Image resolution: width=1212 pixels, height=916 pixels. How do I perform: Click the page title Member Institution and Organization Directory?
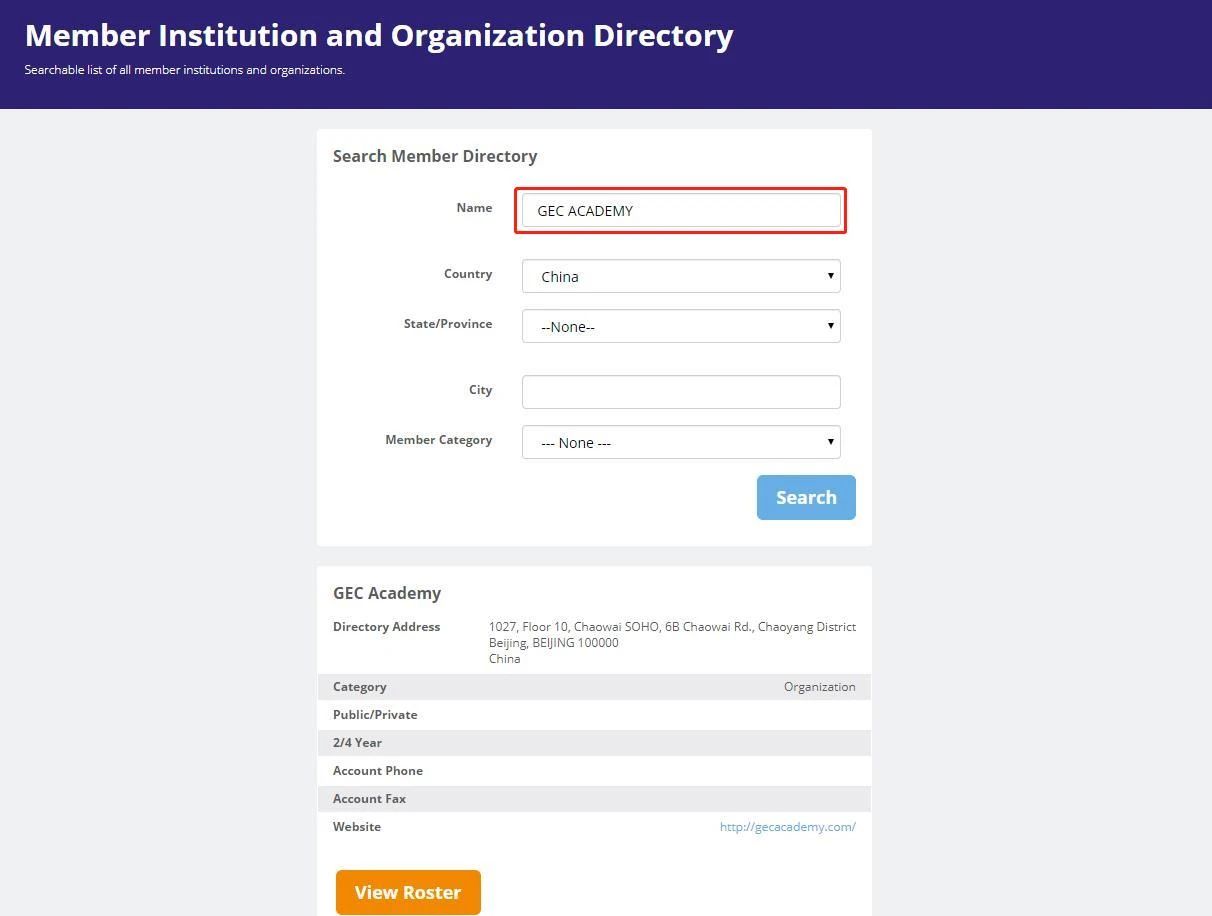point(379,35)
